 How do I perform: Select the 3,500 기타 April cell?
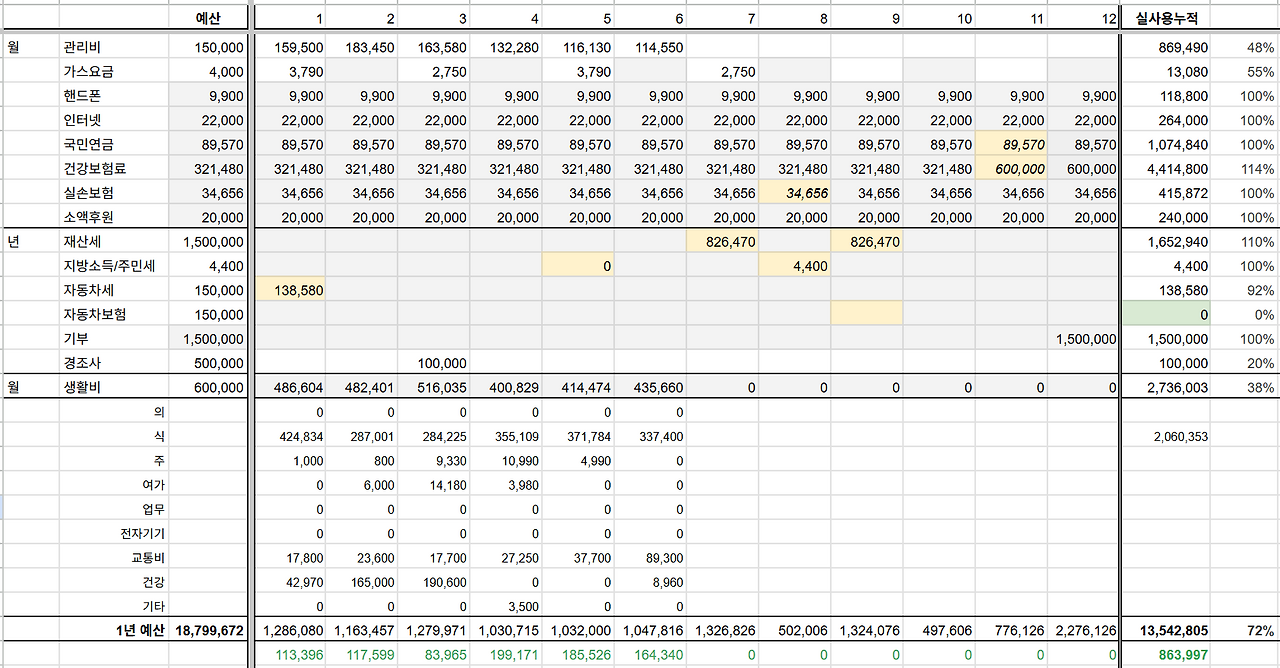pyautogui.click(x=506, y=606)
